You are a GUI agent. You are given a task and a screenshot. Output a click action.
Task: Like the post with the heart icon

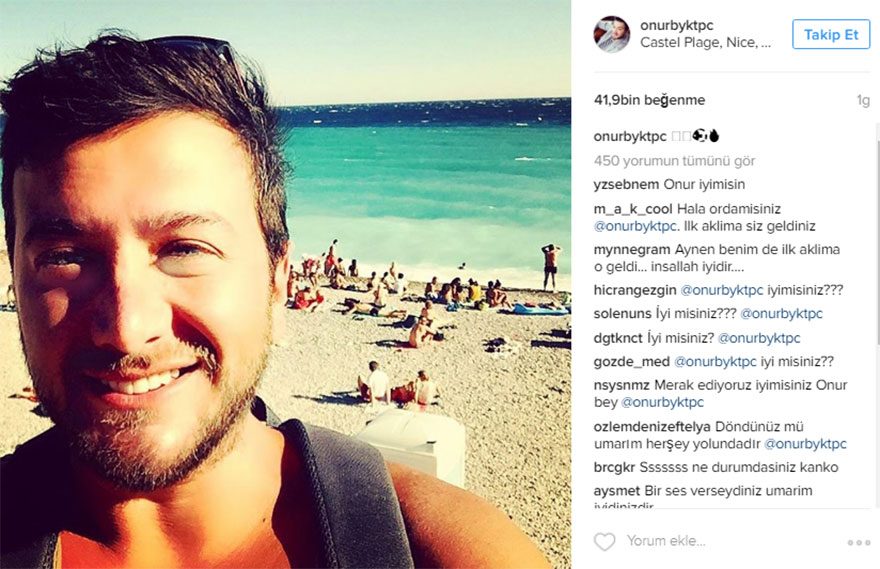(604, 542)
